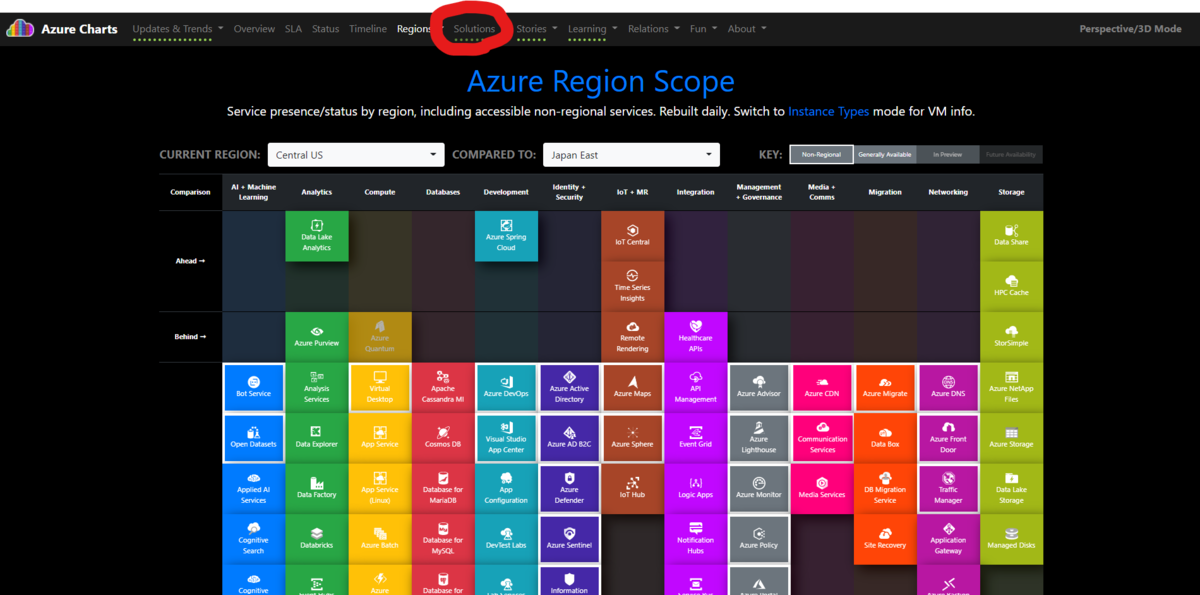Open the Timeline page
This screenshot has width=1200, height=595.
[368, 29]
